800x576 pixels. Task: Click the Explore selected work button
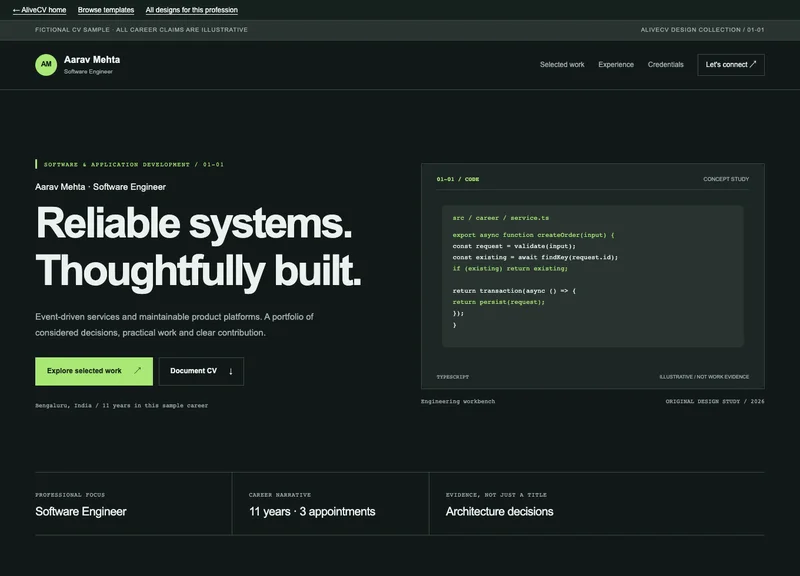tap(94, 371)
